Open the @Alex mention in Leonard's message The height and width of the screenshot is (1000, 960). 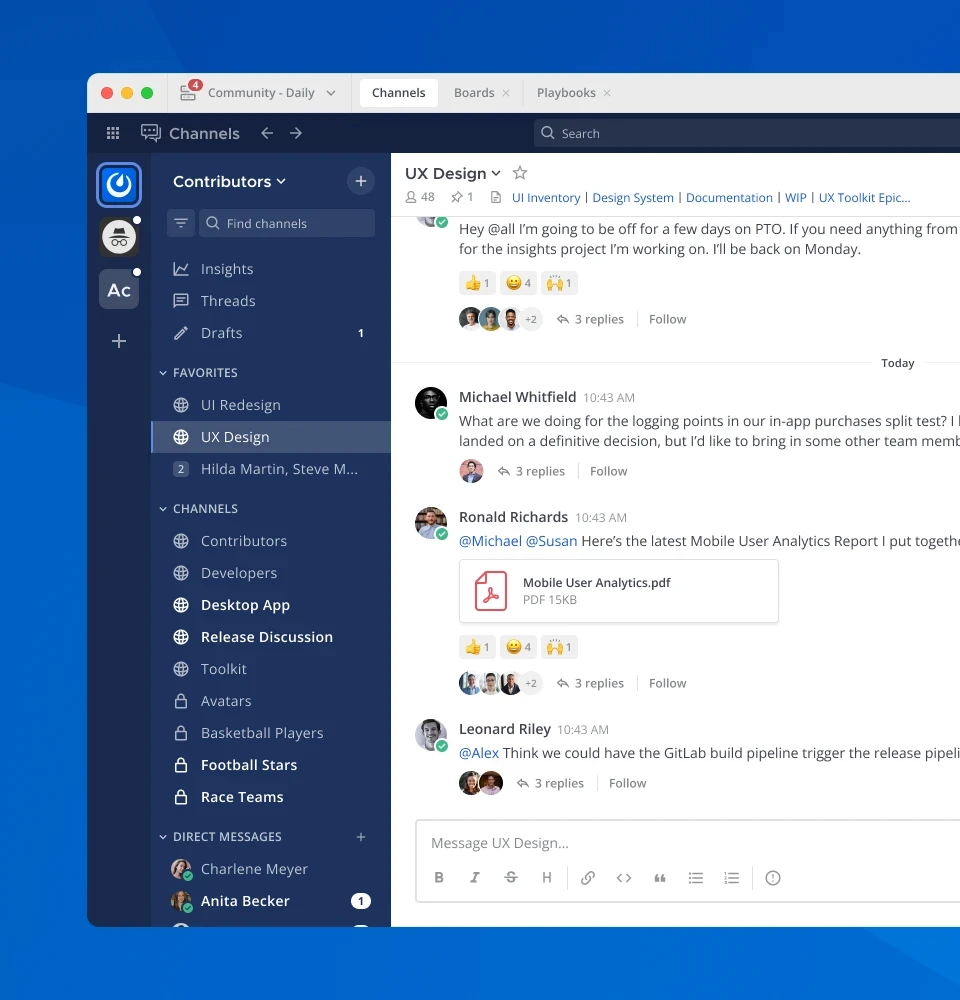click(479, 753)
